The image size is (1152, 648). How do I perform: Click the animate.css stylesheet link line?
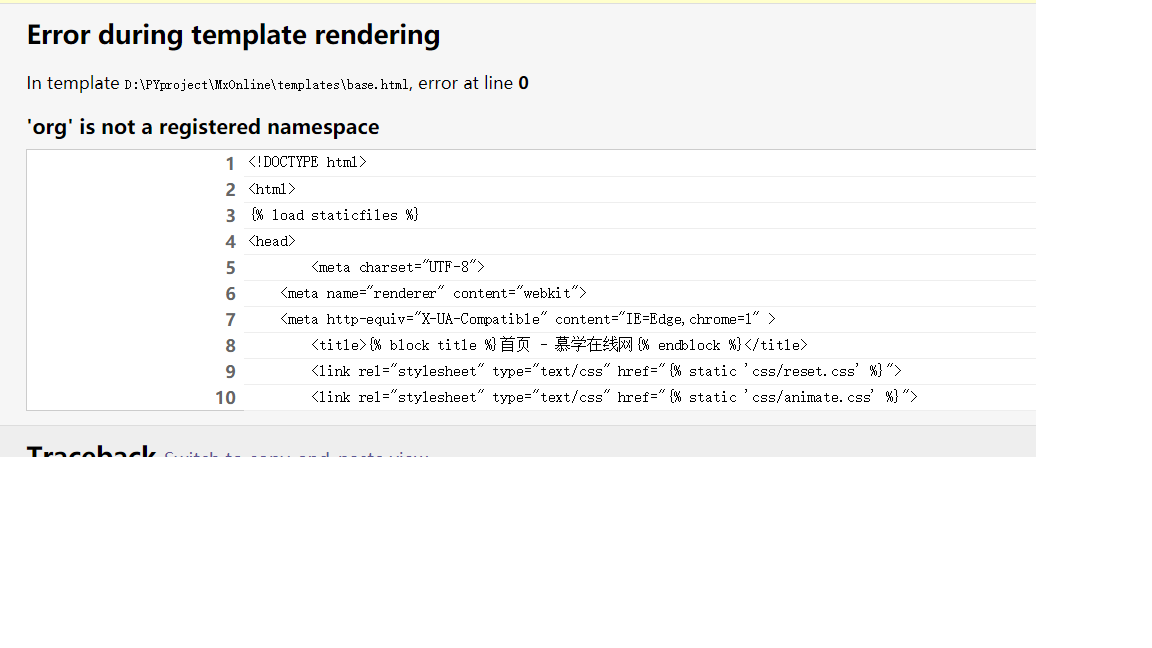(x=614, y=397)
